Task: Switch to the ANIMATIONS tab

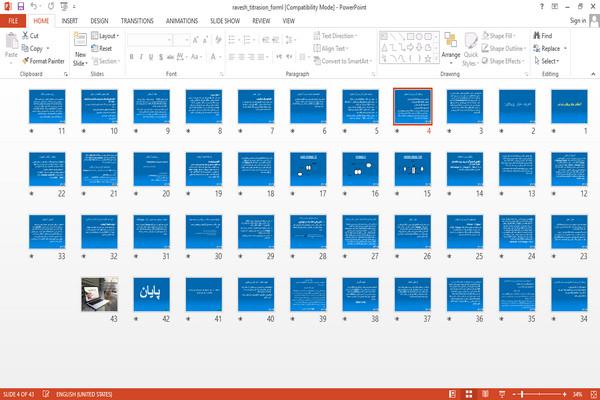Action: [x=182, y=21]
